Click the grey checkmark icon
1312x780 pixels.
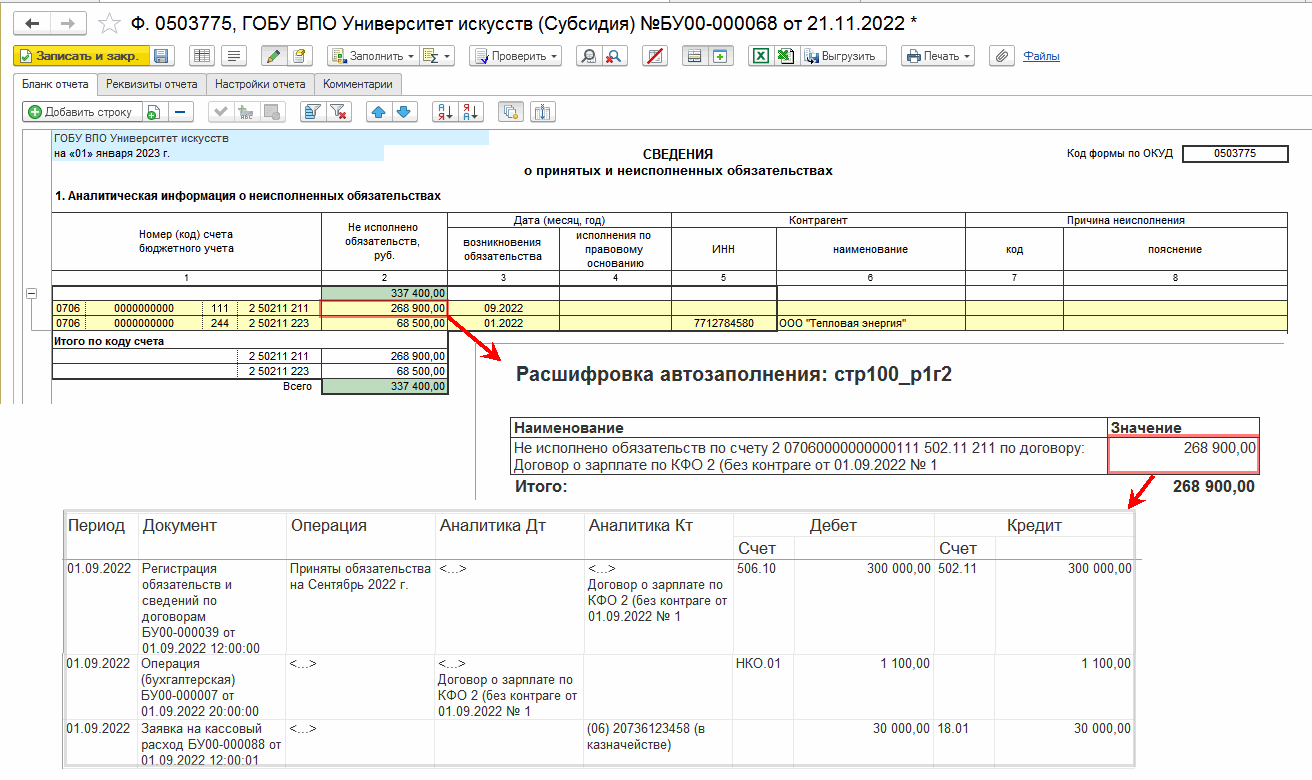pyautogui.click(x=220, y=112)
